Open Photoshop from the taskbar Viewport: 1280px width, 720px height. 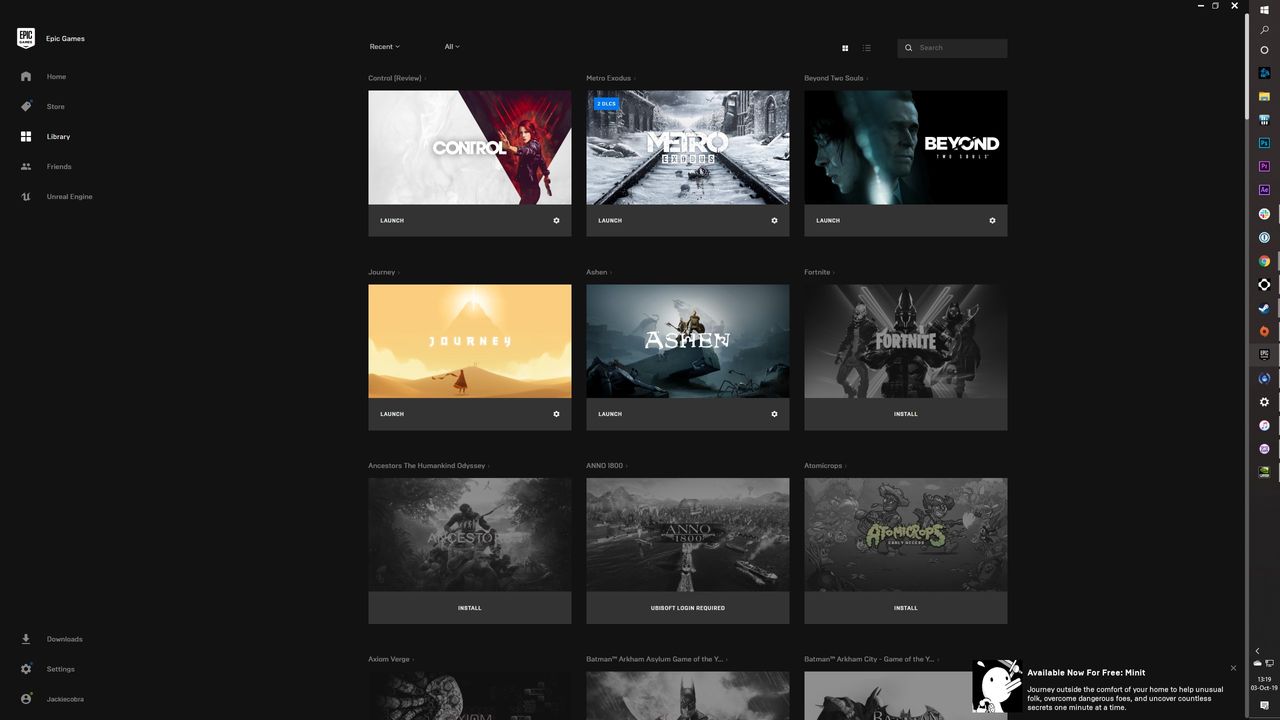(x=1264, y=143)
